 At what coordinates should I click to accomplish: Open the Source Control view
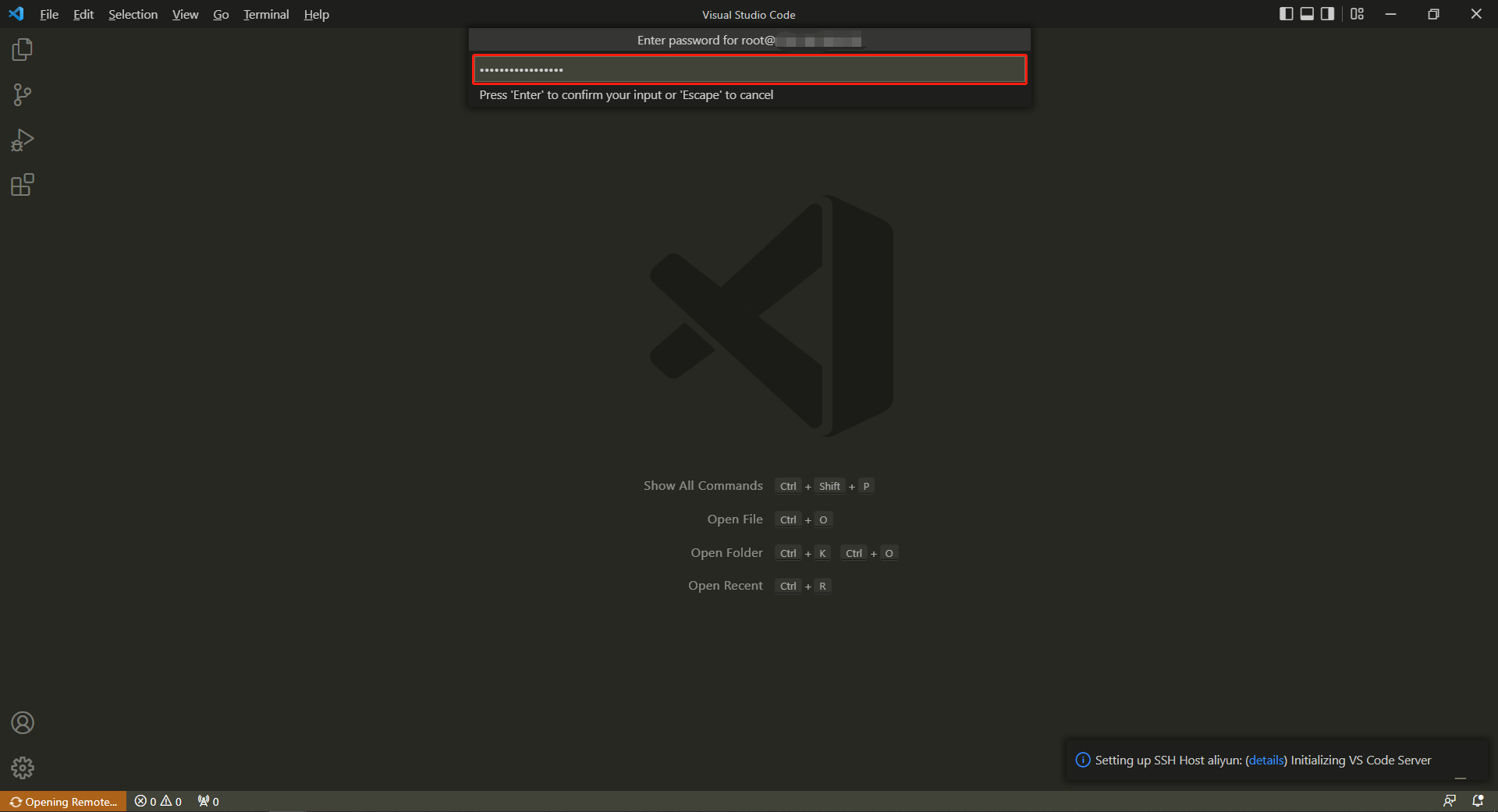coord(22,95)
